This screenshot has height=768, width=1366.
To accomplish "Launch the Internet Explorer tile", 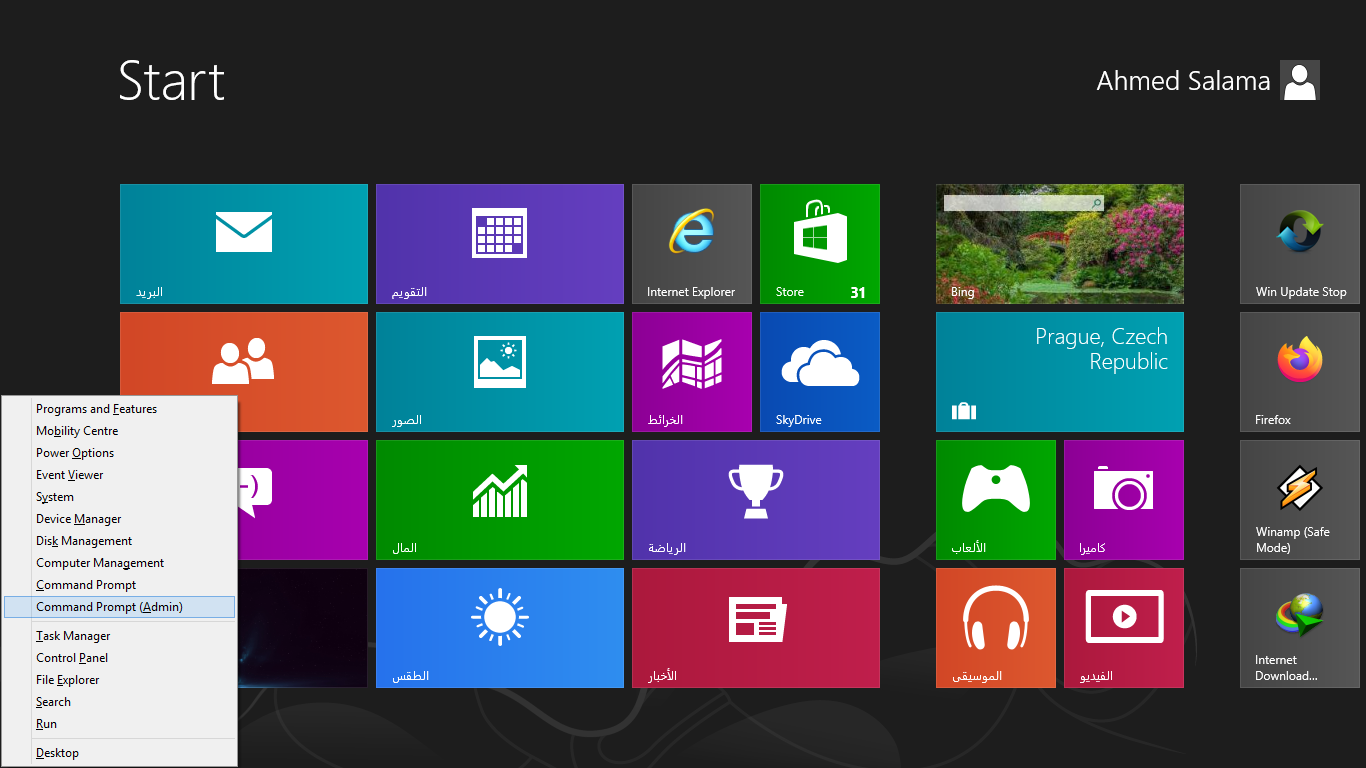I will pos(692,244).
